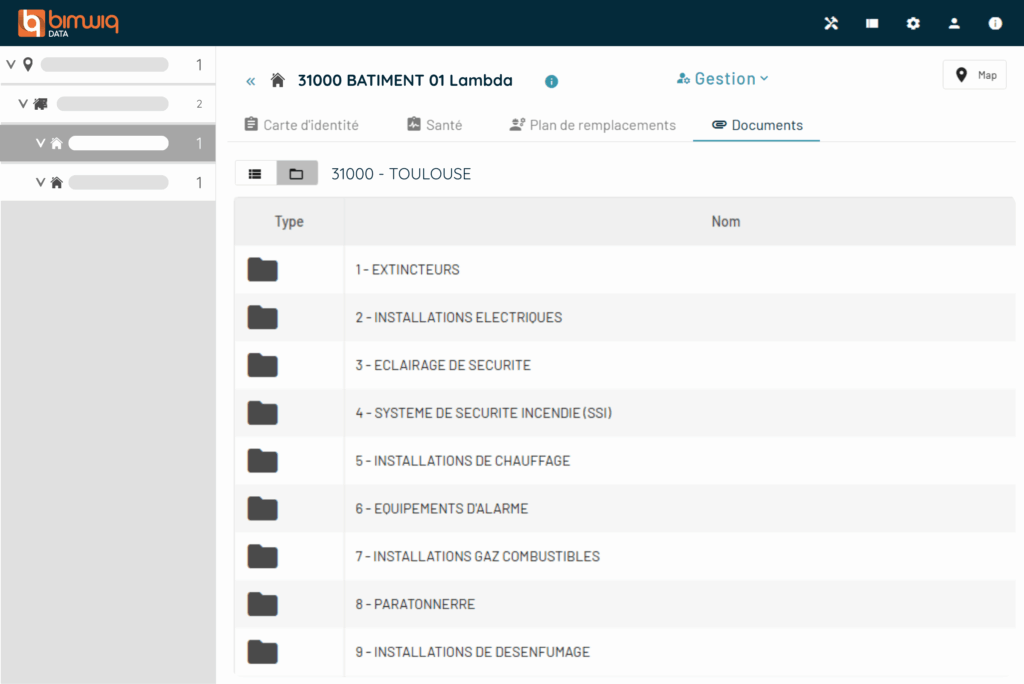1024x684 pixels.
Task: Switch to folder view mode
Action: pos(296,174)
